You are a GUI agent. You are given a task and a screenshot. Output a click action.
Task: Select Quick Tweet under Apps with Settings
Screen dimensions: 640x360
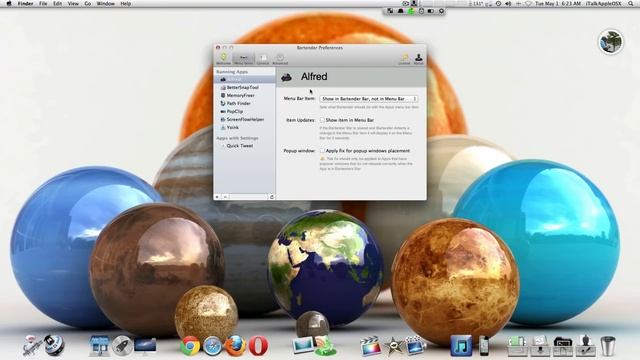coord(245,146)
